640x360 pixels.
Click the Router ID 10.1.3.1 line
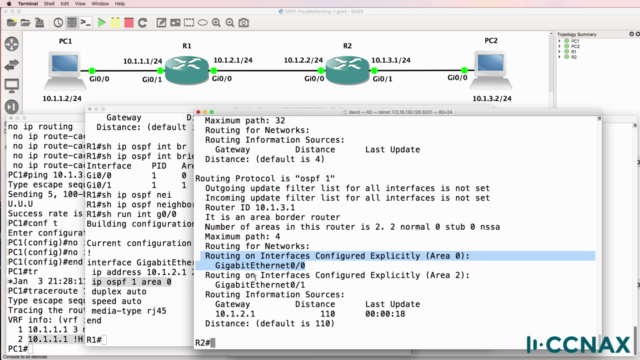(250, 207)
